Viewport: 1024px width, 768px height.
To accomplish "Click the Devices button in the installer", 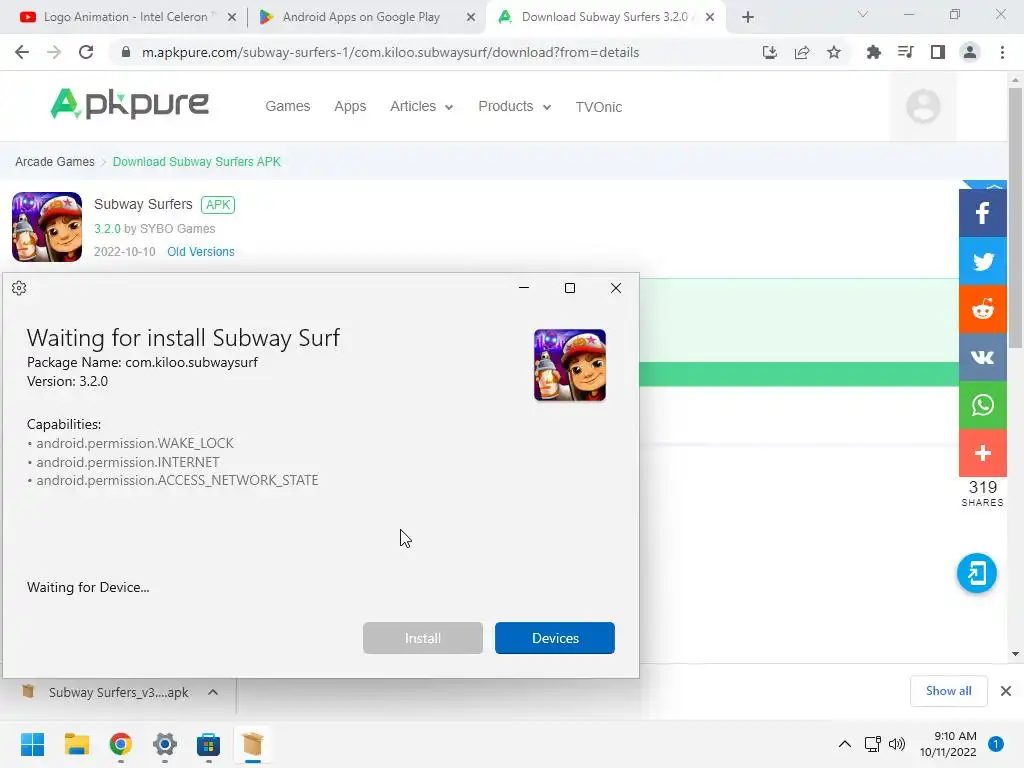I will tap(554, 638).
